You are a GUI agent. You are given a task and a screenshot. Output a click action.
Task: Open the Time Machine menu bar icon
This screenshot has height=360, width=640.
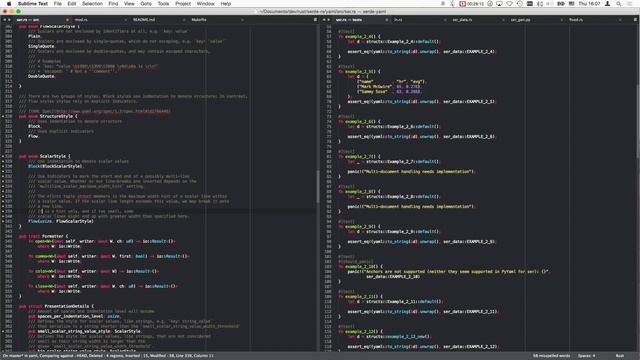pyautogui.click(x=520, y=4)
